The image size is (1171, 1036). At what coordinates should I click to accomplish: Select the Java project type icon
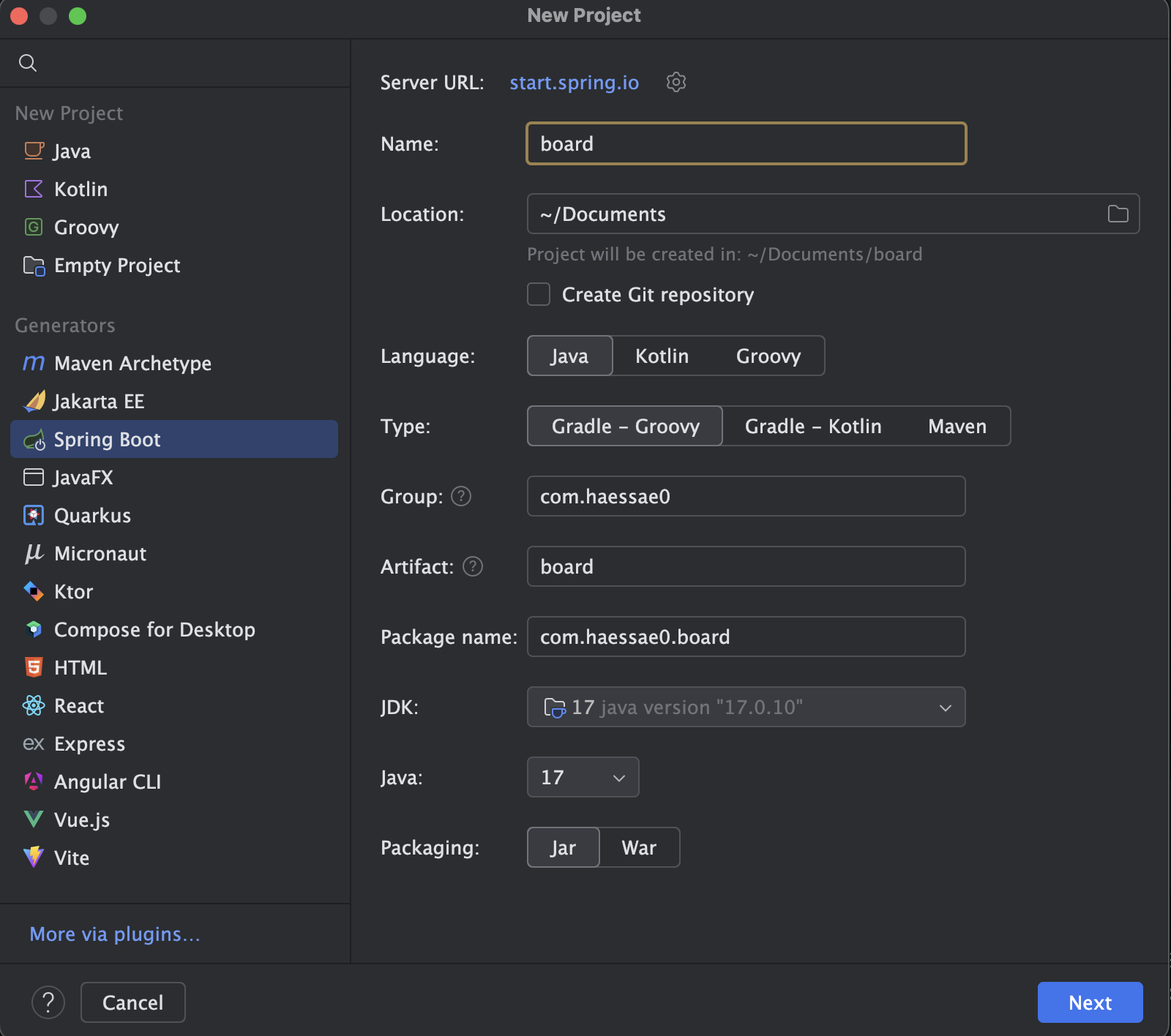[x=34, y=151]
